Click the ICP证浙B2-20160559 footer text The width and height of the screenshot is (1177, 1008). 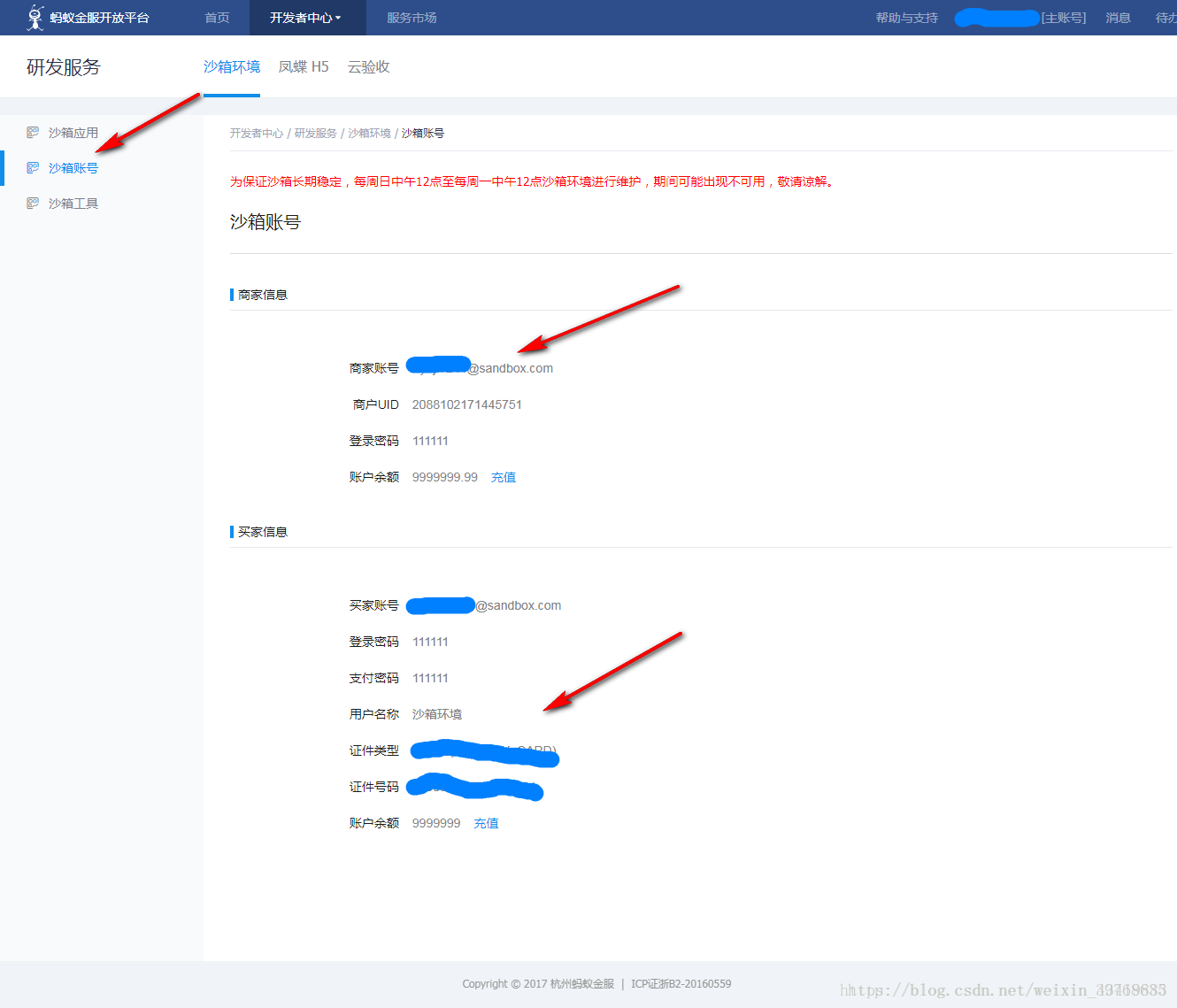681,984
